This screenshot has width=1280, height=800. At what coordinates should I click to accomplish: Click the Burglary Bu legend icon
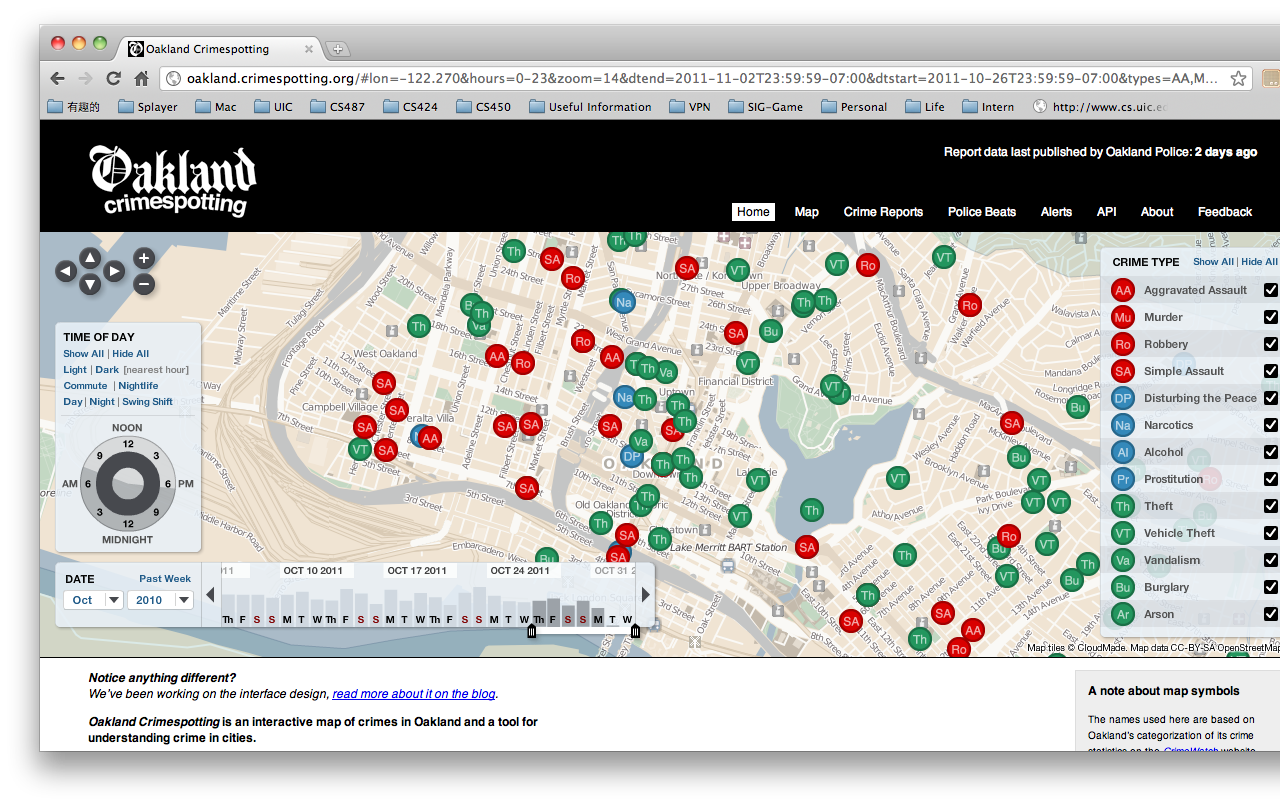pos(1123,587)
